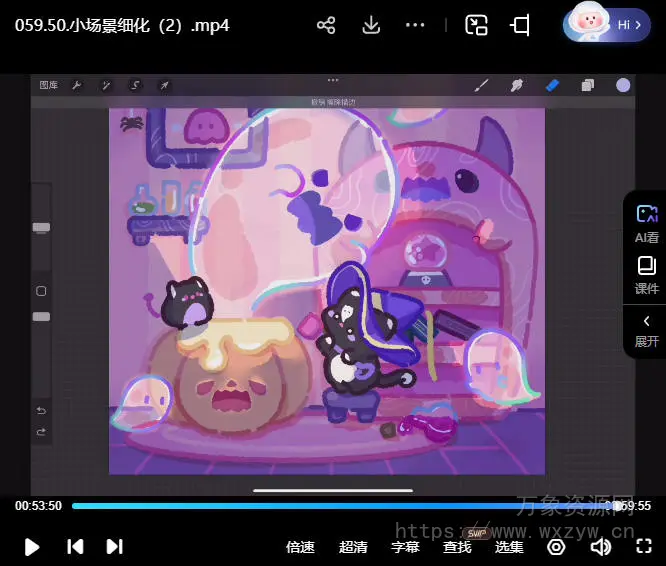Screen dimensions: 666x566
Task: Skip to the previous video
Action: [x=75, y=546]
